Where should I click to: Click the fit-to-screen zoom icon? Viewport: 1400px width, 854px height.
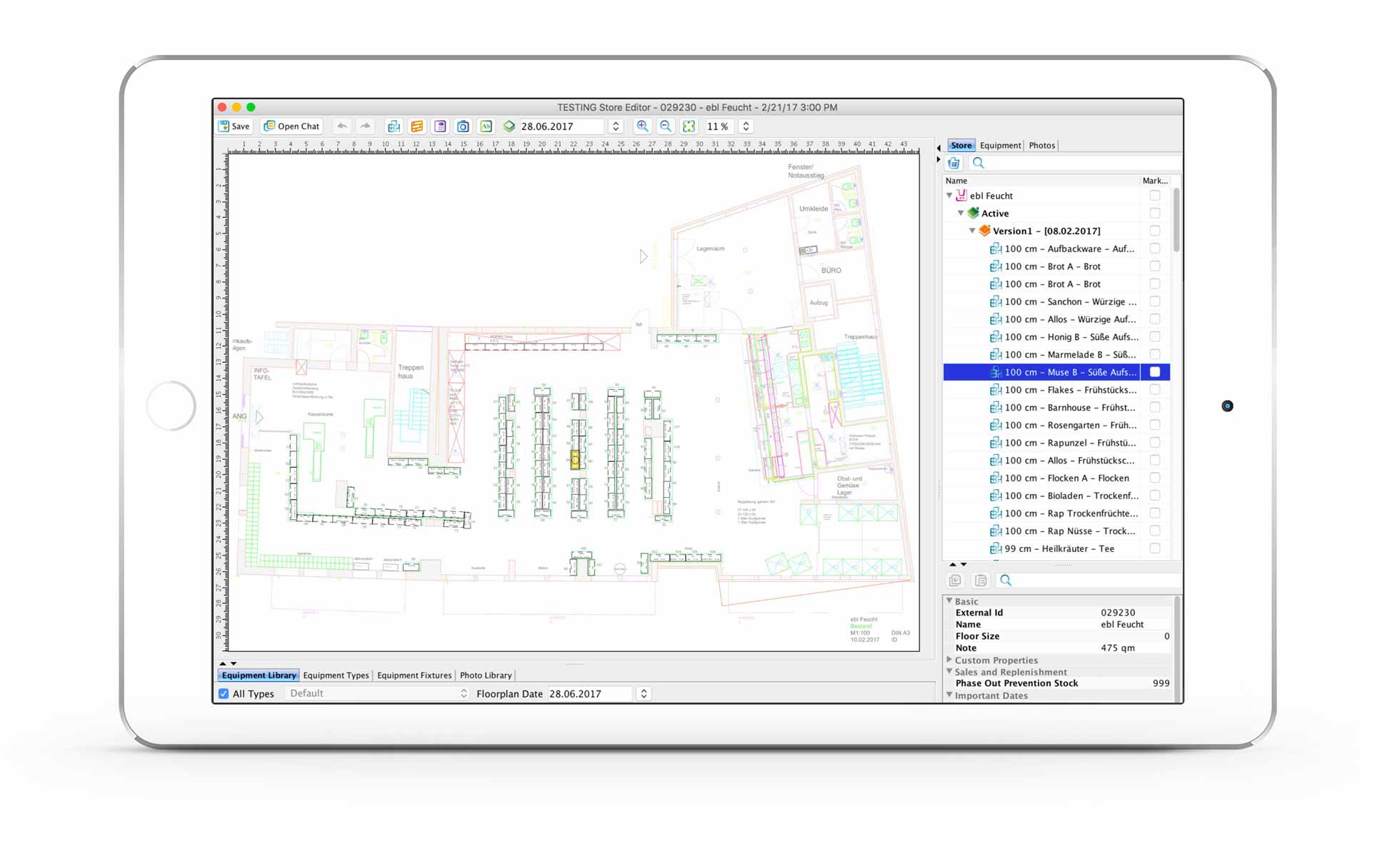click(x=689, y=126)
